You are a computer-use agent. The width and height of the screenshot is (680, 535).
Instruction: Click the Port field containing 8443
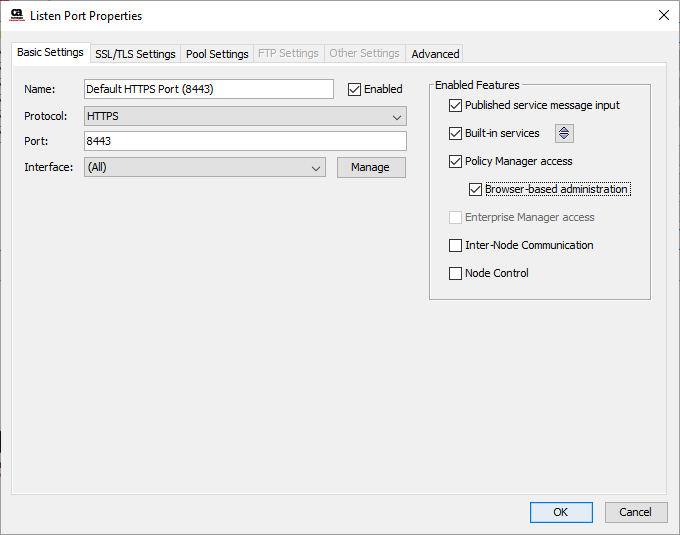[x=245, y=141]
